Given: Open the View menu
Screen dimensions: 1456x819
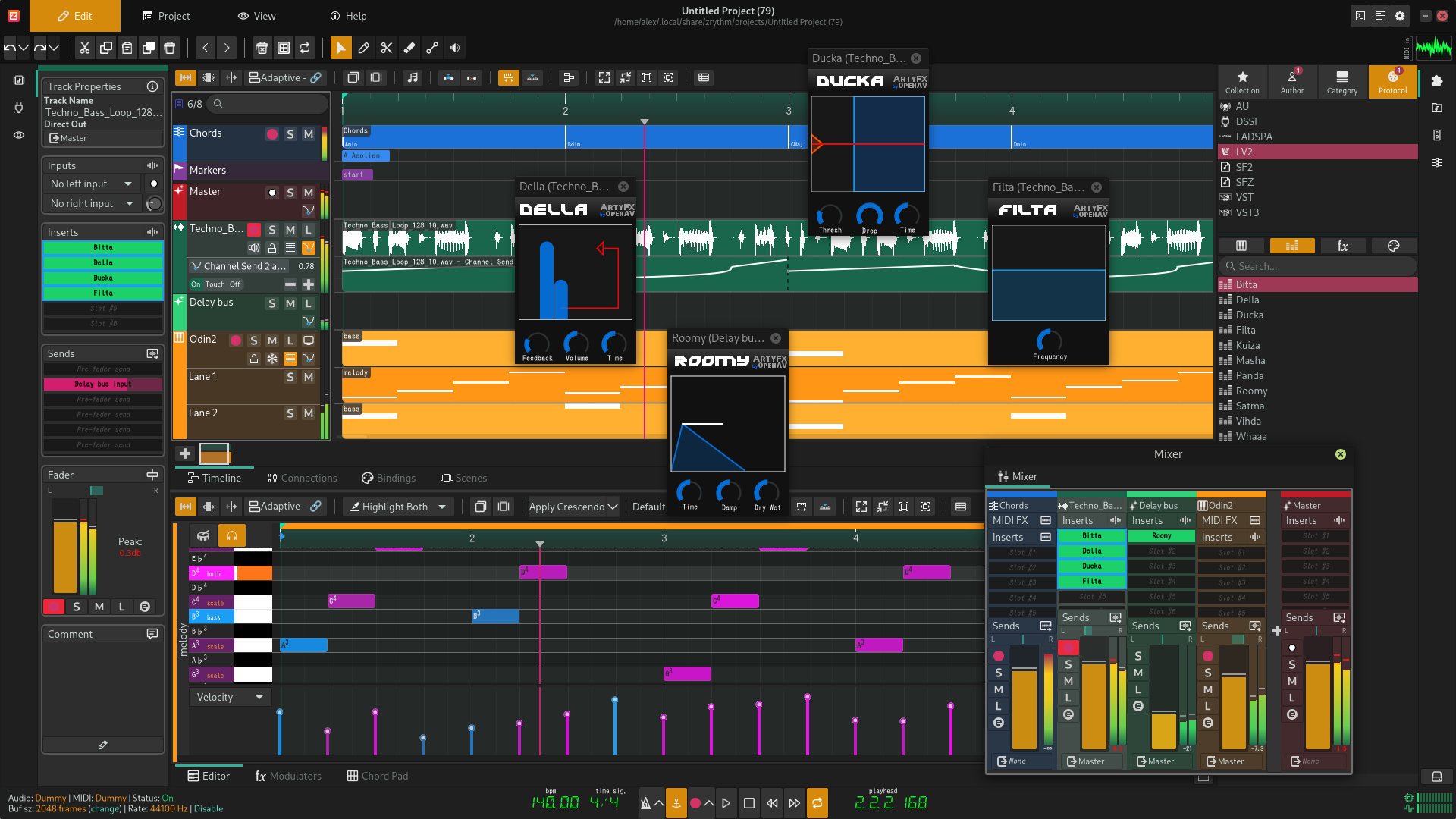Looking at the screenshot, I should tap(257, 16).
